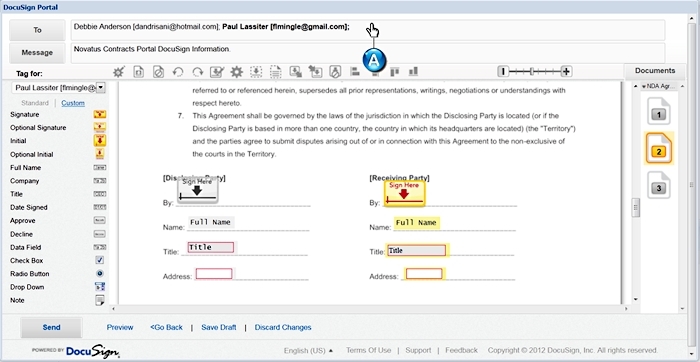
Task: Send the envelope with Send button
Action: click(x=51, y=328)
